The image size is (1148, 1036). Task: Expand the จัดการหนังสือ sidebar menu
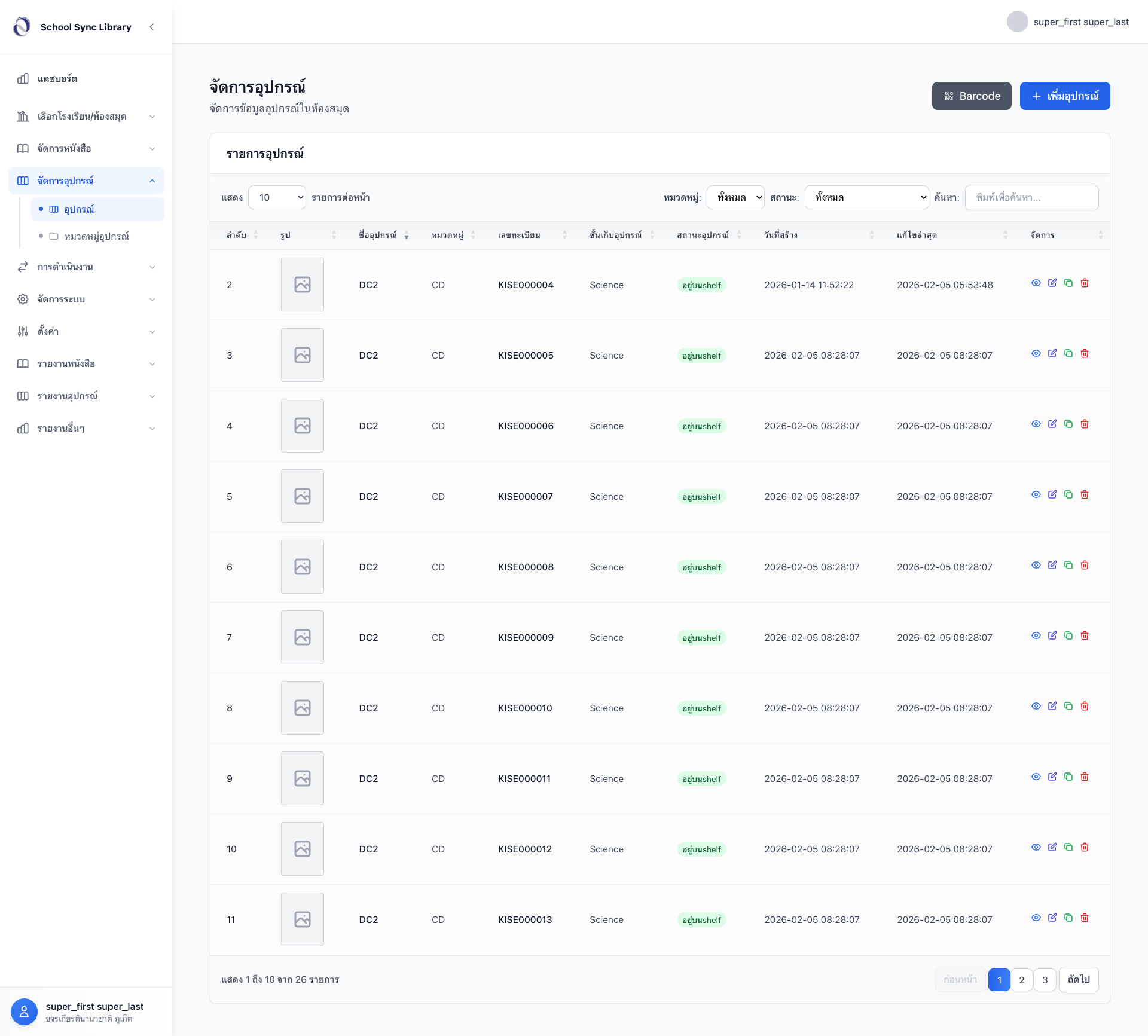[x=86, y=148]
